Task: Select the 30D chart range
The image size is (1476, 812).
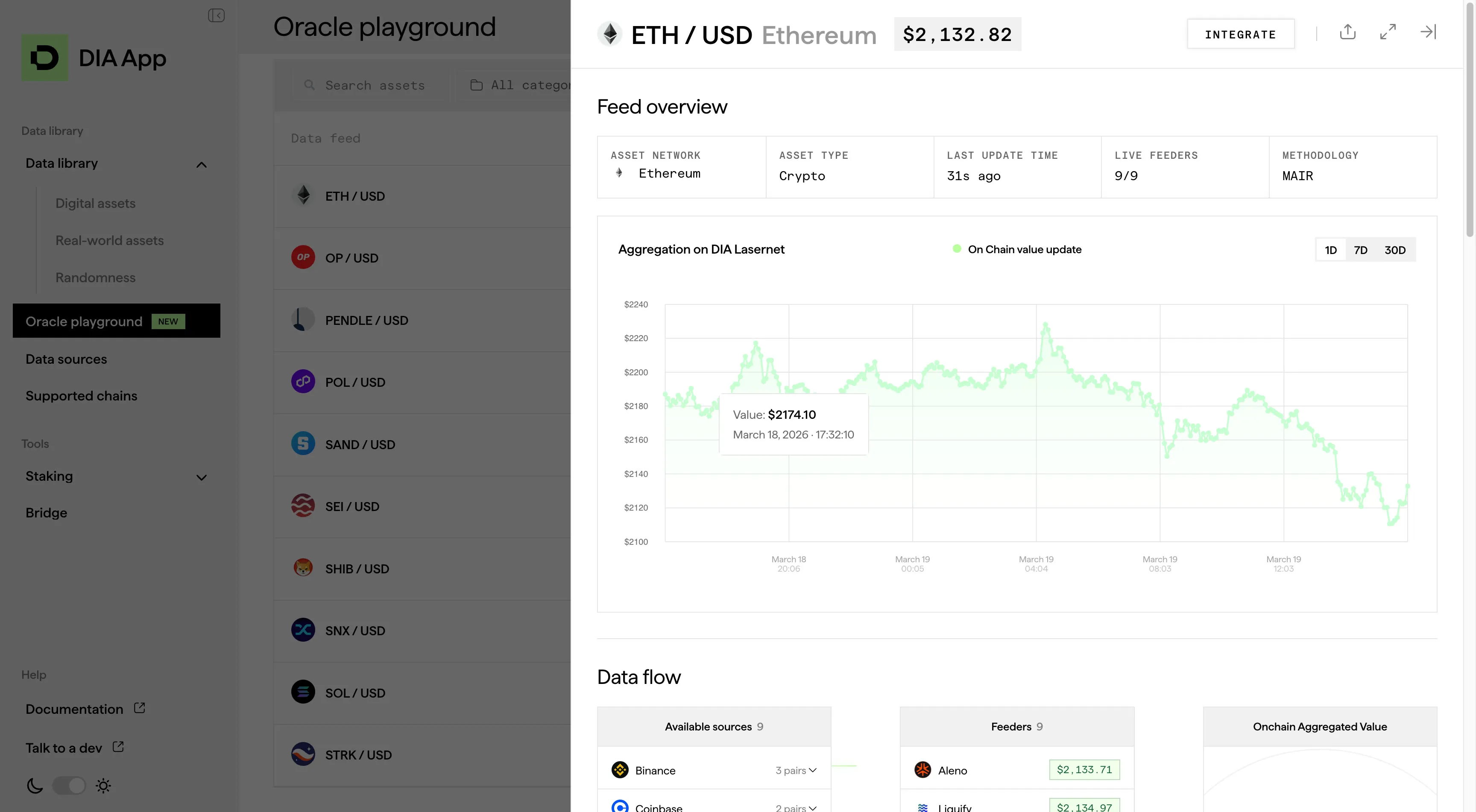Action: pyautogui.click(x=1394, y=250)
